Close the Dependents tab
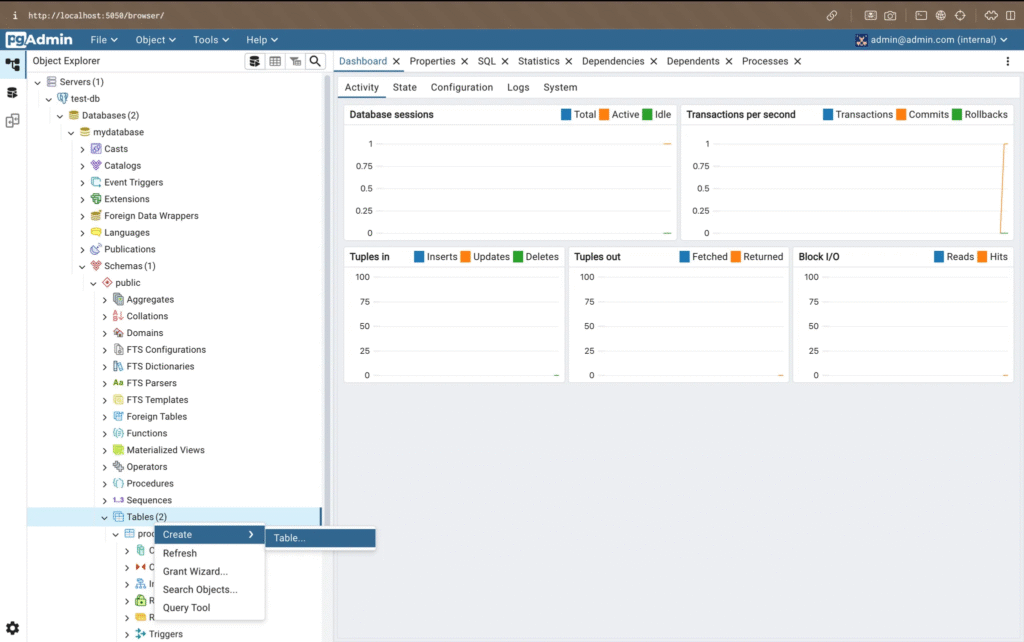This screenshot has width=1024, height=642. [729, 61]
